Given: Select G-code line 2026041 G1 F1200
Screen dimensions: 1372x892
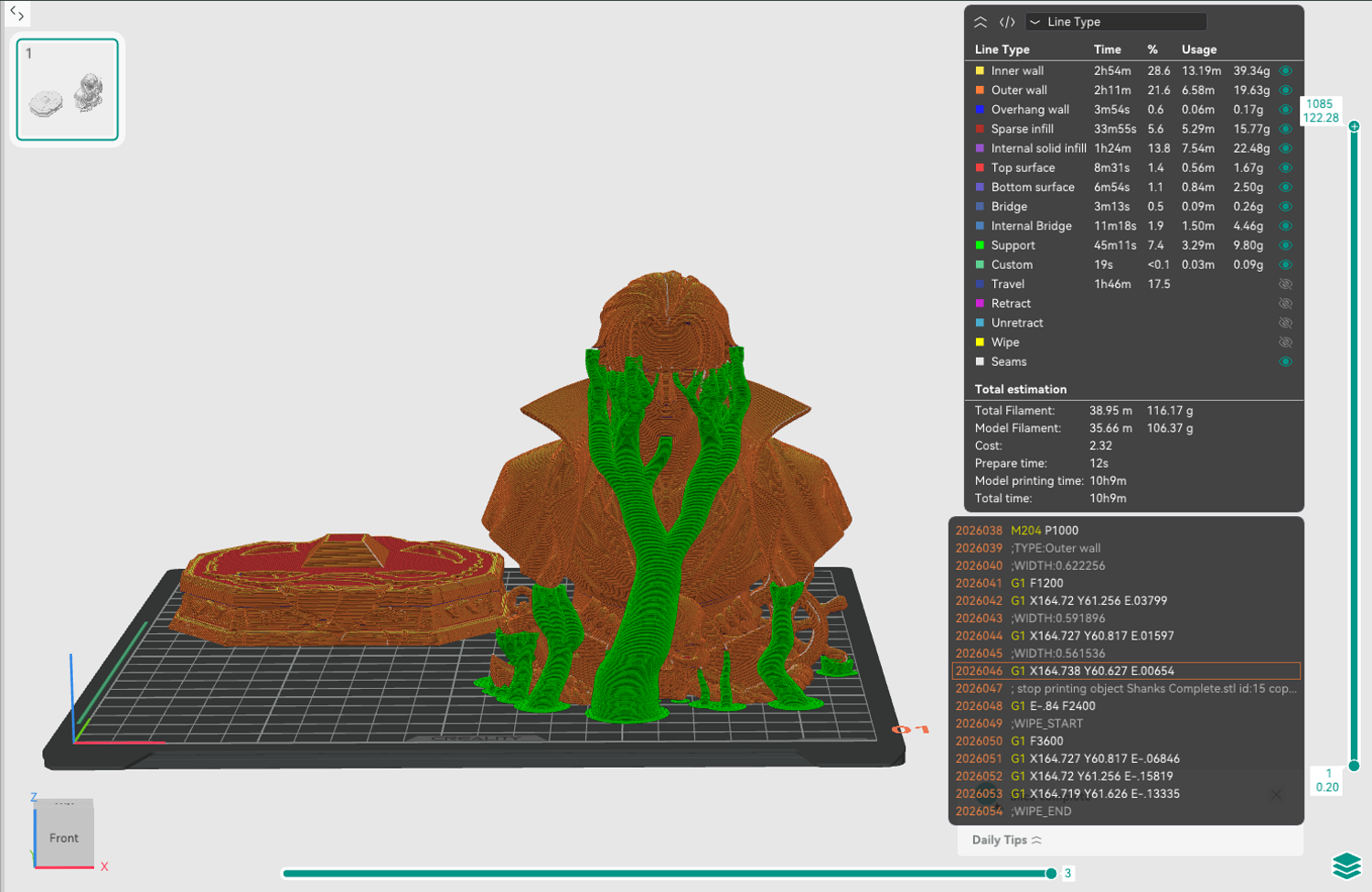Looking at the screenshot, I should [x=1126, y=583].
